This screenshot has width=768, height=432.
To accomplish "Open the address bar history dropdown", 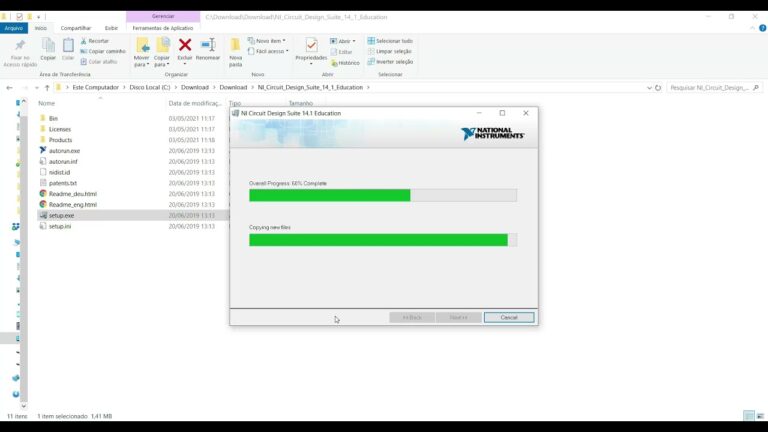I will [649, 88].
